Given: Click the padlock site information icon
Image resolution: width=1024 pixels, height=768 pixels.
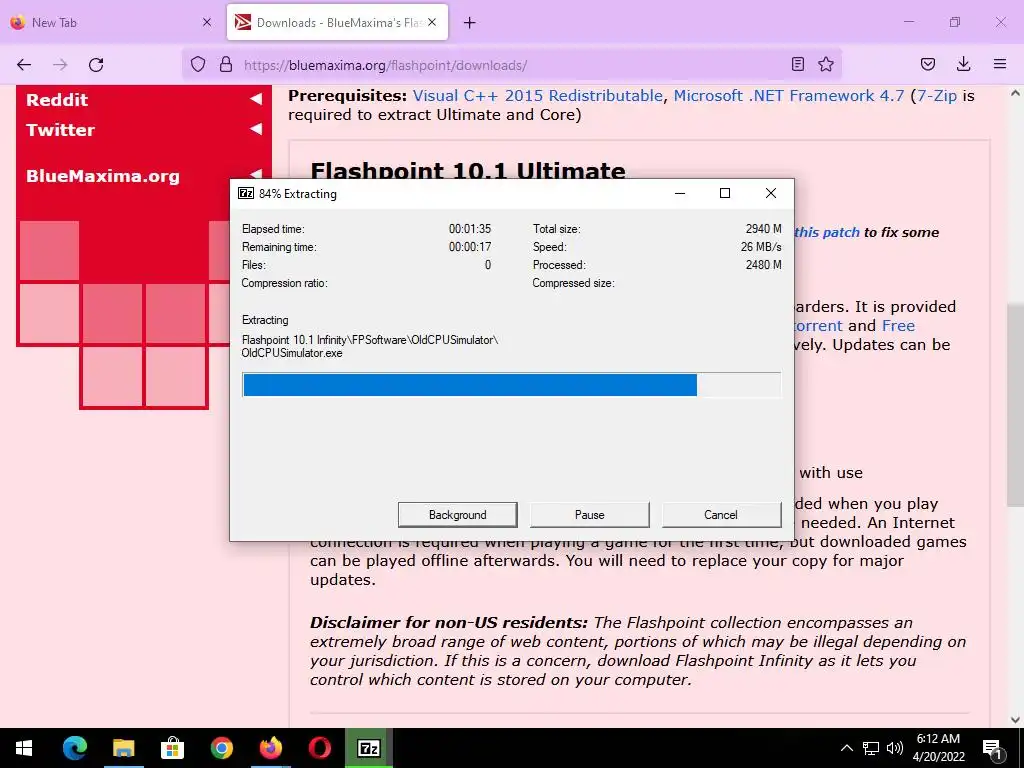Looking at the screenshot, I should pyautogui.click(x=226, y=64).
